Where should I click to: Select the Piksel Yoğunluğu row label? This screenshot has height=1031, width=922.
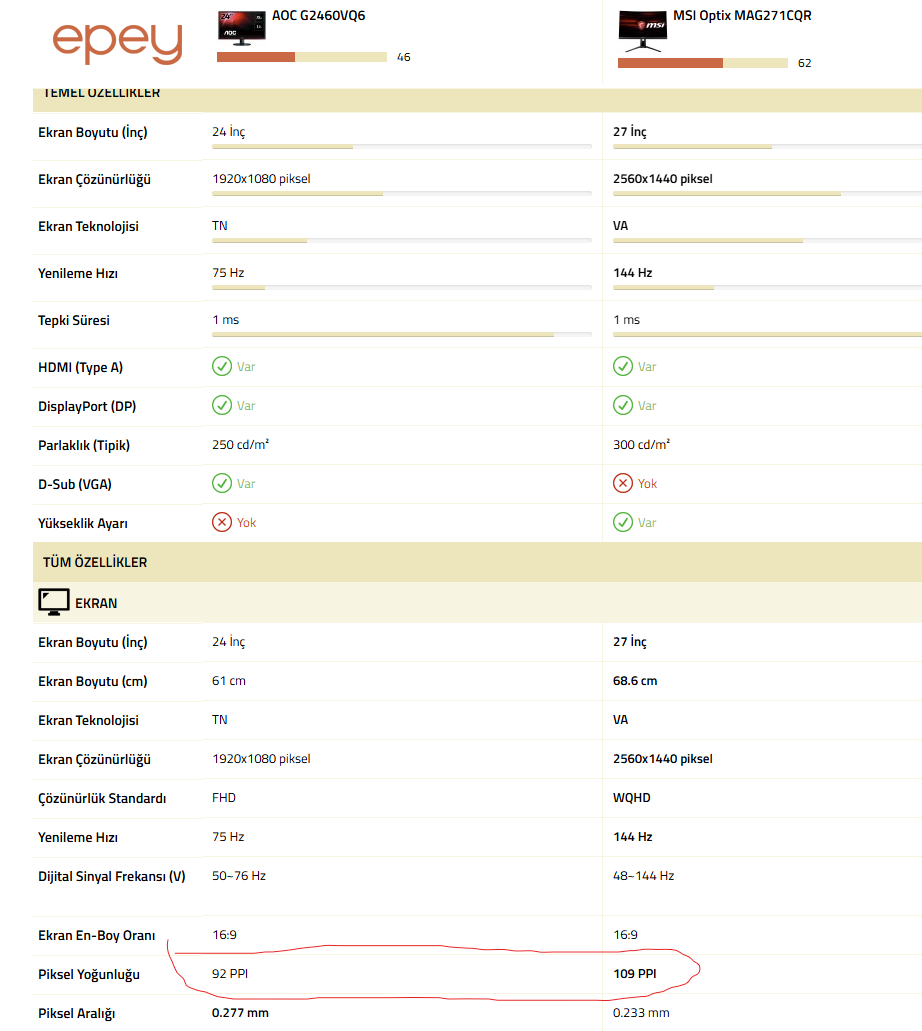(x=89, y=974)
